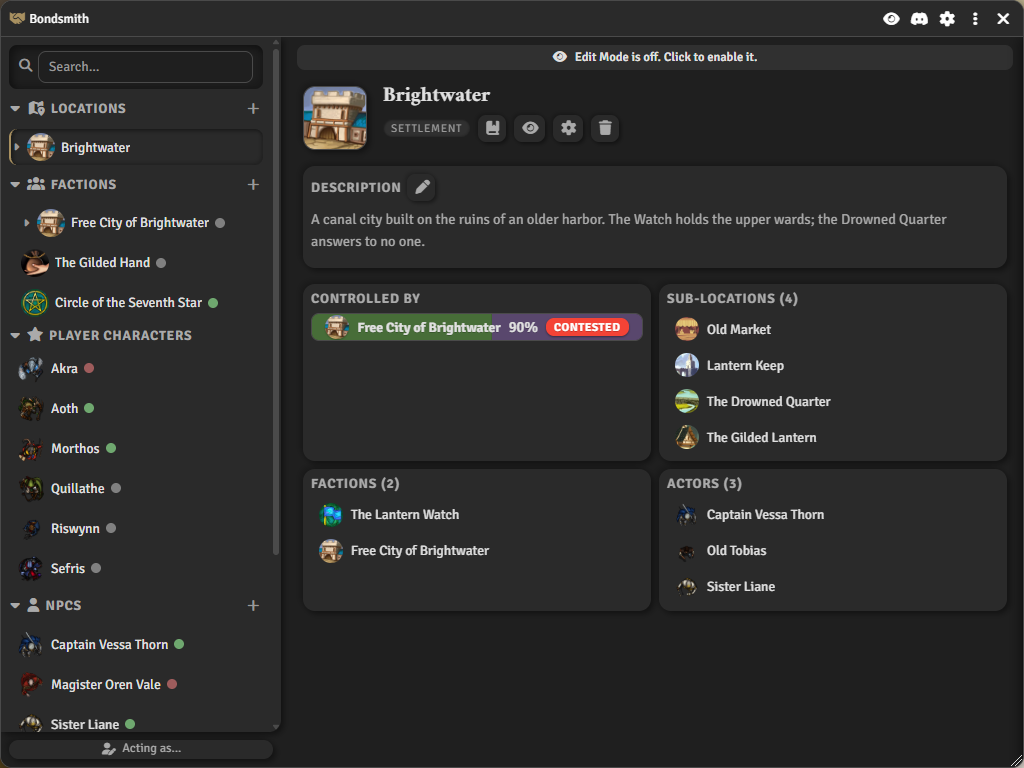Enable Edit Mode using the banner
The height and width of the screenshot is (768, 1024).
(654, 57)
